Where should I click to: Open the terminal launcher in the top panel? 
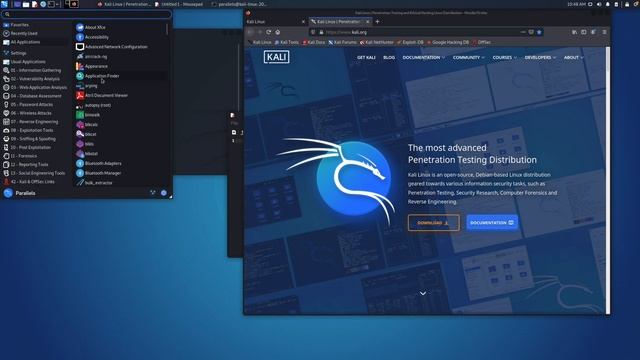(x=51, y=4)
